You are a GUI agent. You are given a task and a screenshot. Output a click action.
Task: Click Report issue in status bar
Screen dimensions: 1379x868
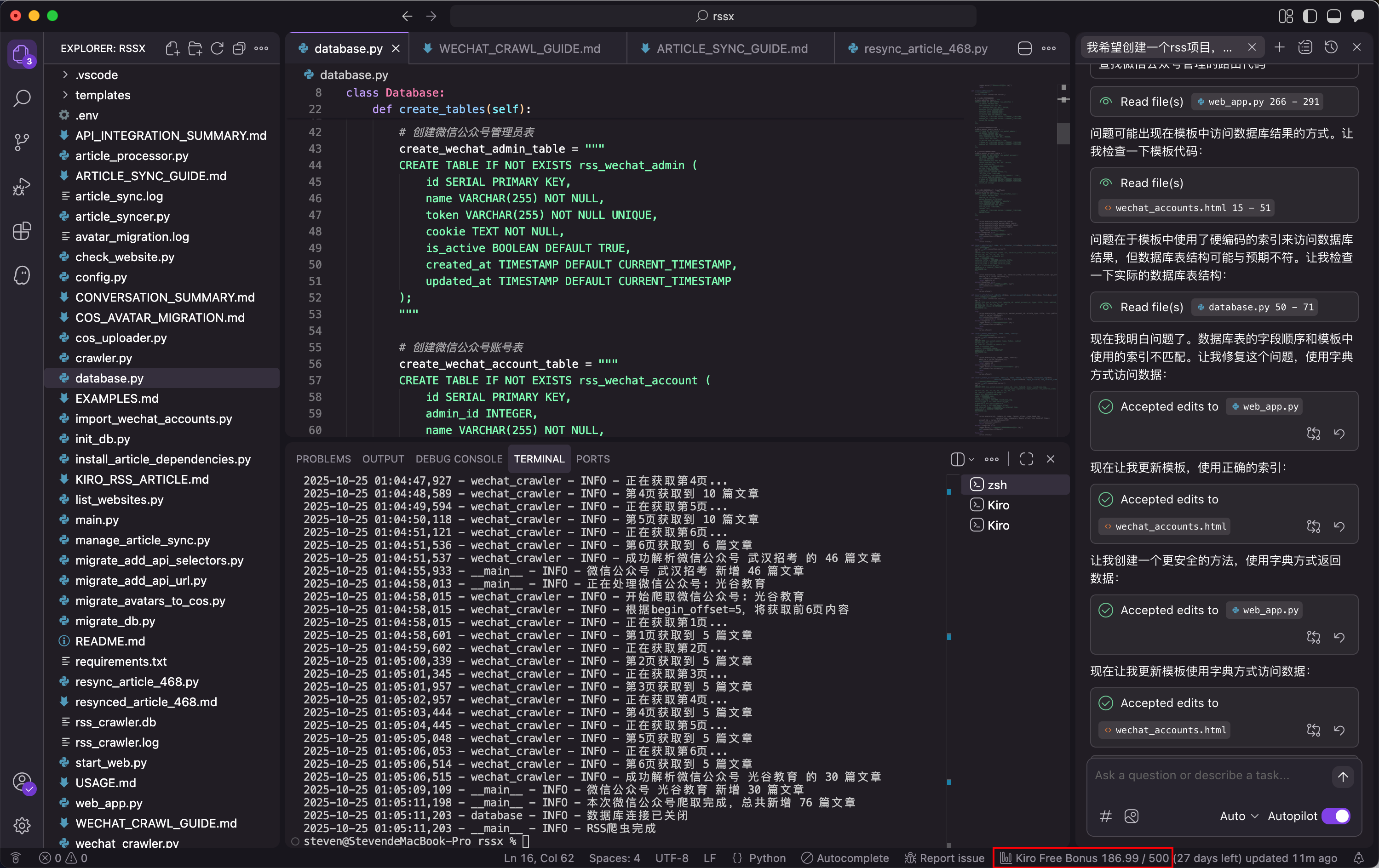[944, 858]
